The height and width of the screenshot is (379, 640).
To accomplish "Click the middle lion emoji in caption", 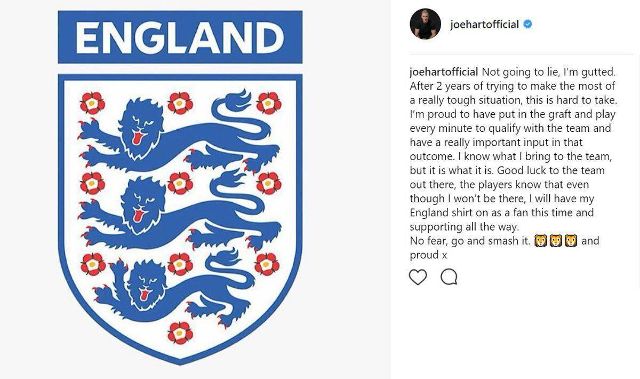I will coord(556,241).
